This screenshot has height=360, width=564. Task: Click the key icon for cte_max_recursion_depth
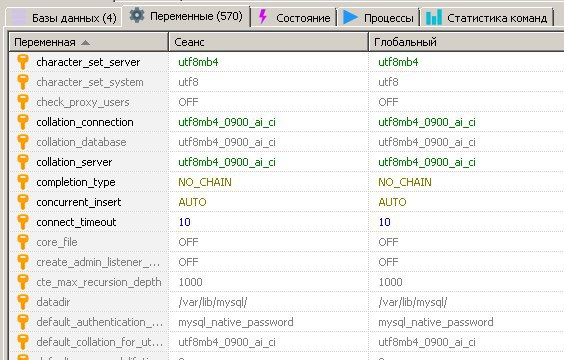[x=23, y=282]
